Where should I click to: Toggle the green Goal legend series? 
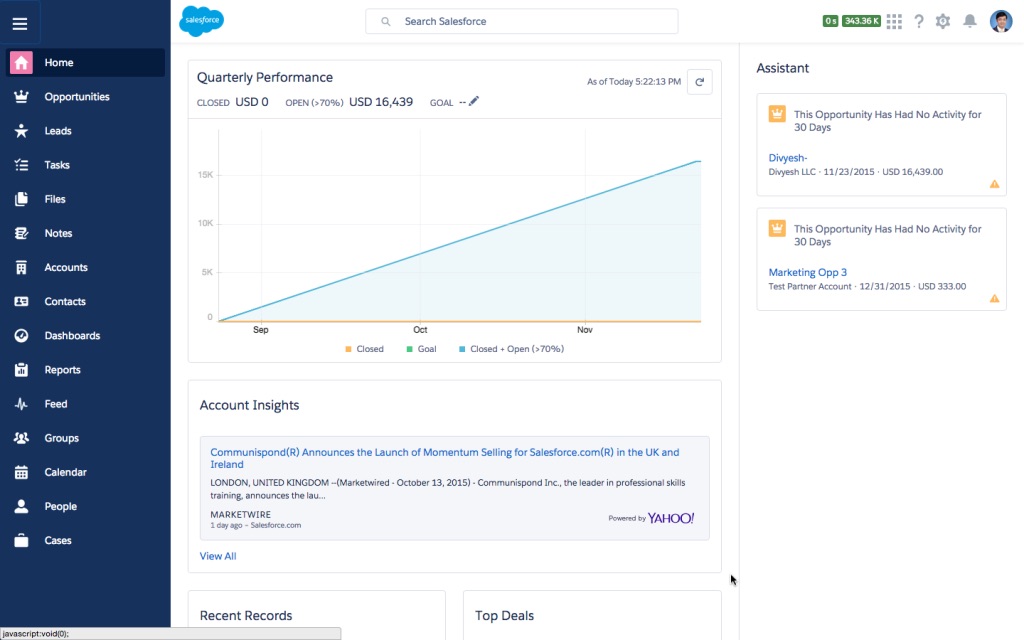[420, 349]
